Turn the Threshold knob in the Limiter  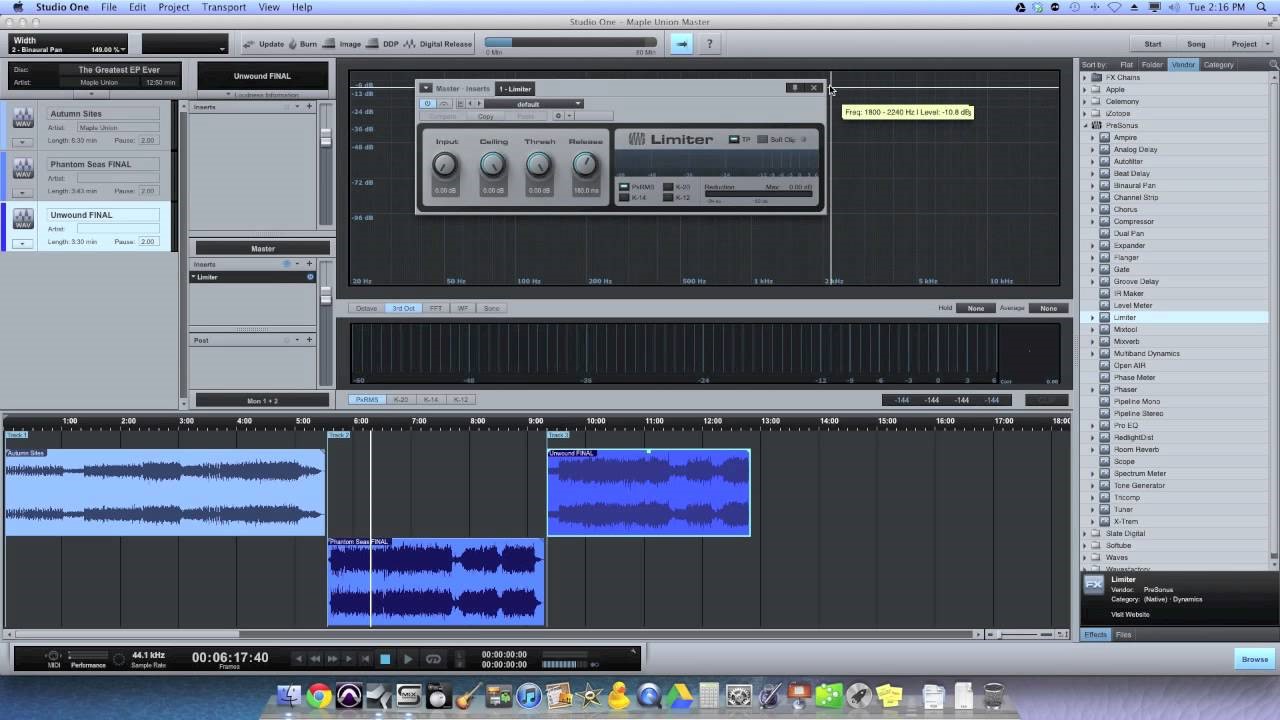pyautogui.click(x=539, y=165)
